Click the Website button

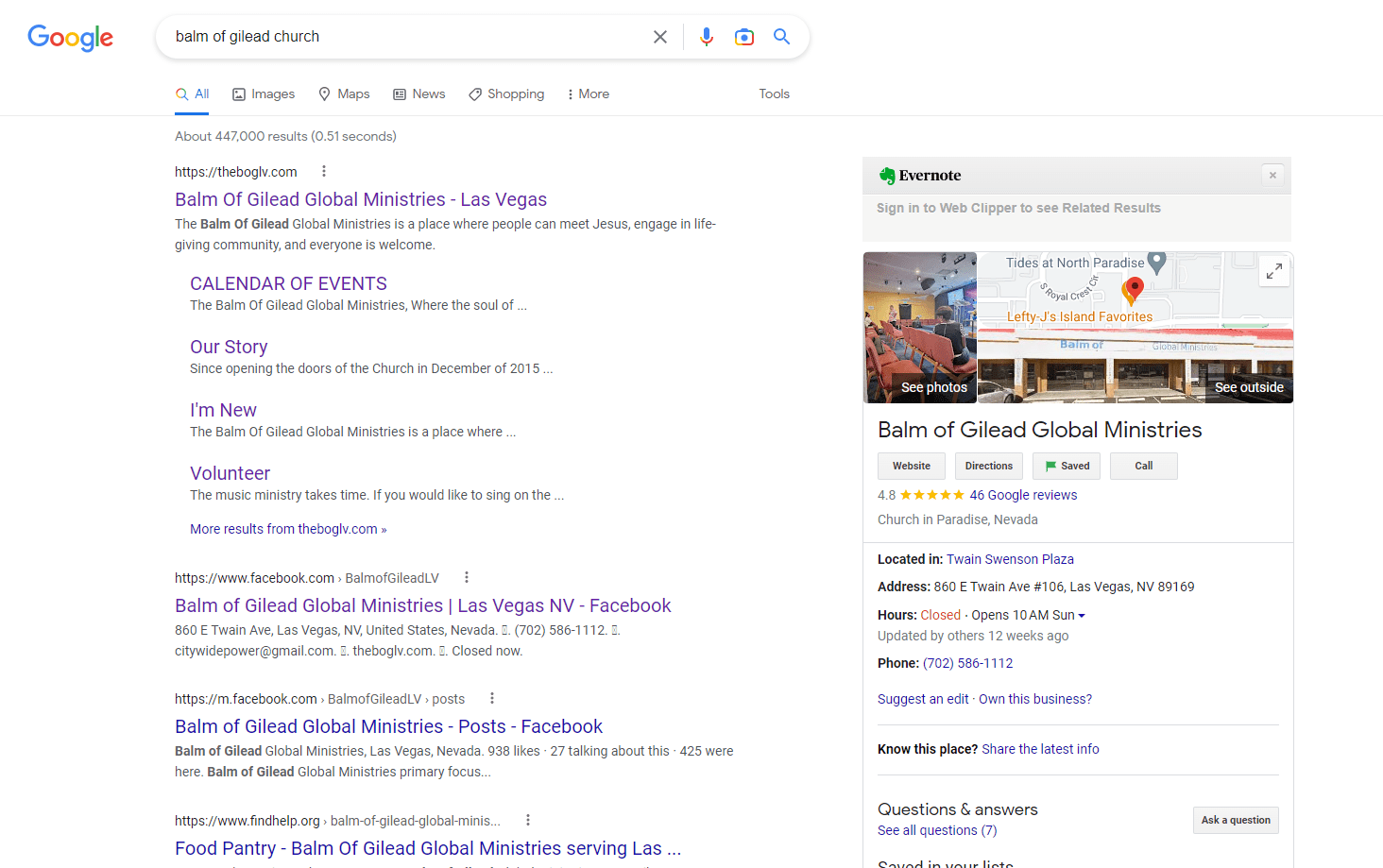pos(912,466)
